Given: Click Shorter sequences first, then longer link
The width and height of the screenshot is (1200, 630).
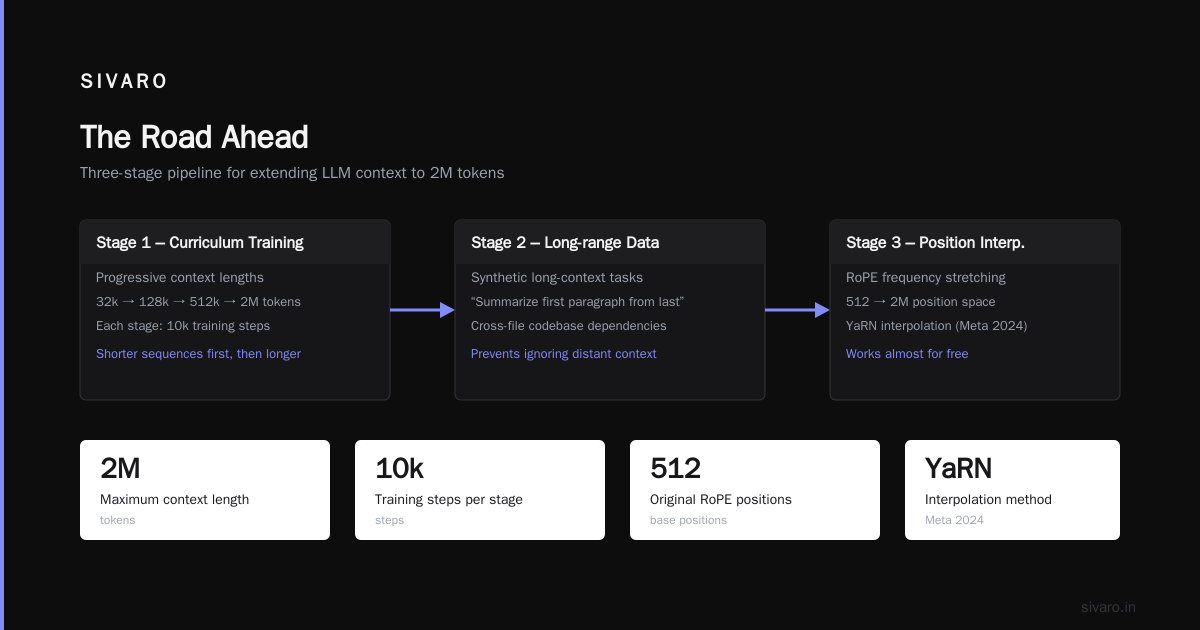Looking at the screenshot, I should click(198, 354).
